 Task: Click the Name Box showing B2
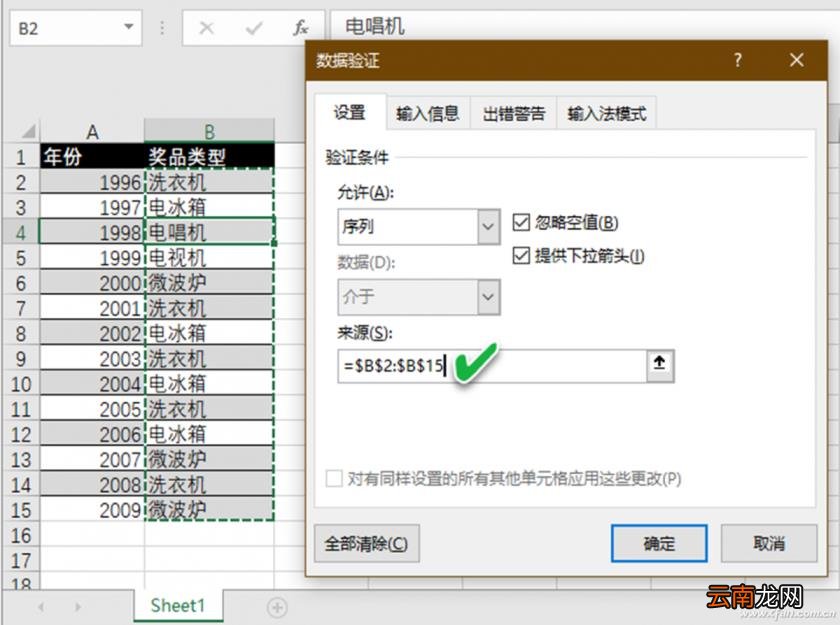[76, 27]
